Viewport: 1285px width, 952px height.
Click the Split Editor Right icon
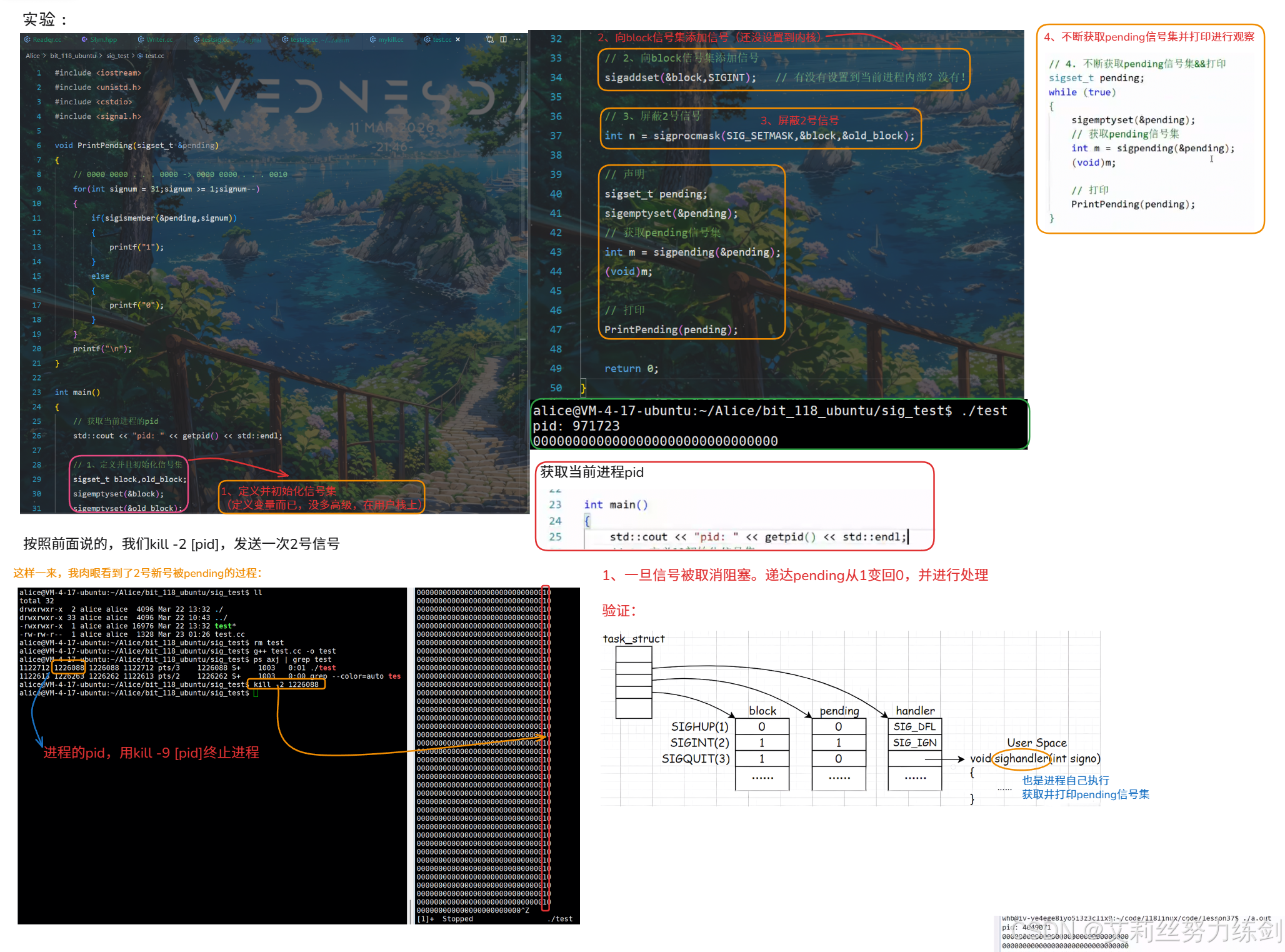[x=503, y=39]
